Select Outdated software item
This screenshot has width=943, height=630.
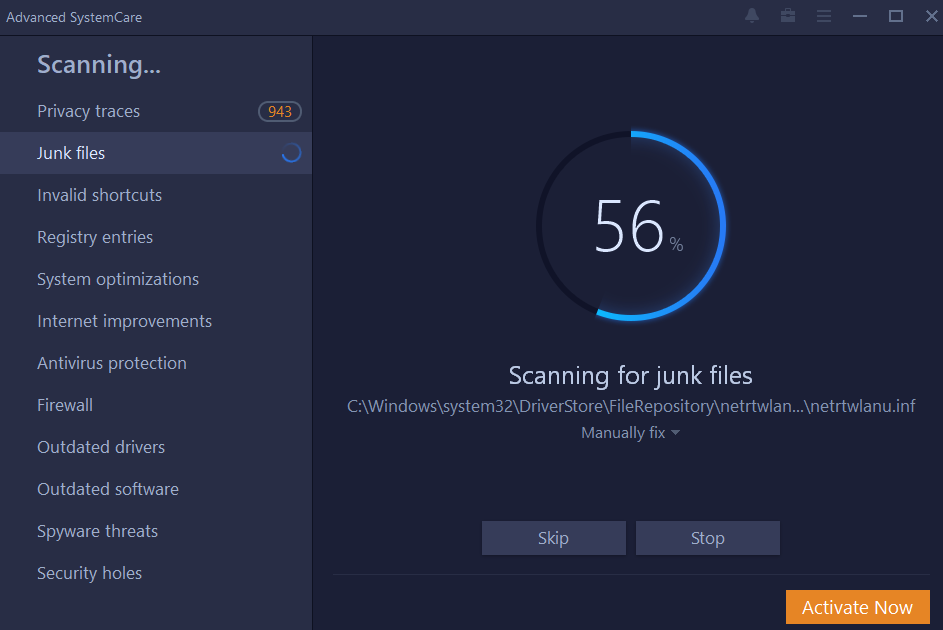(x=156, y=490)
